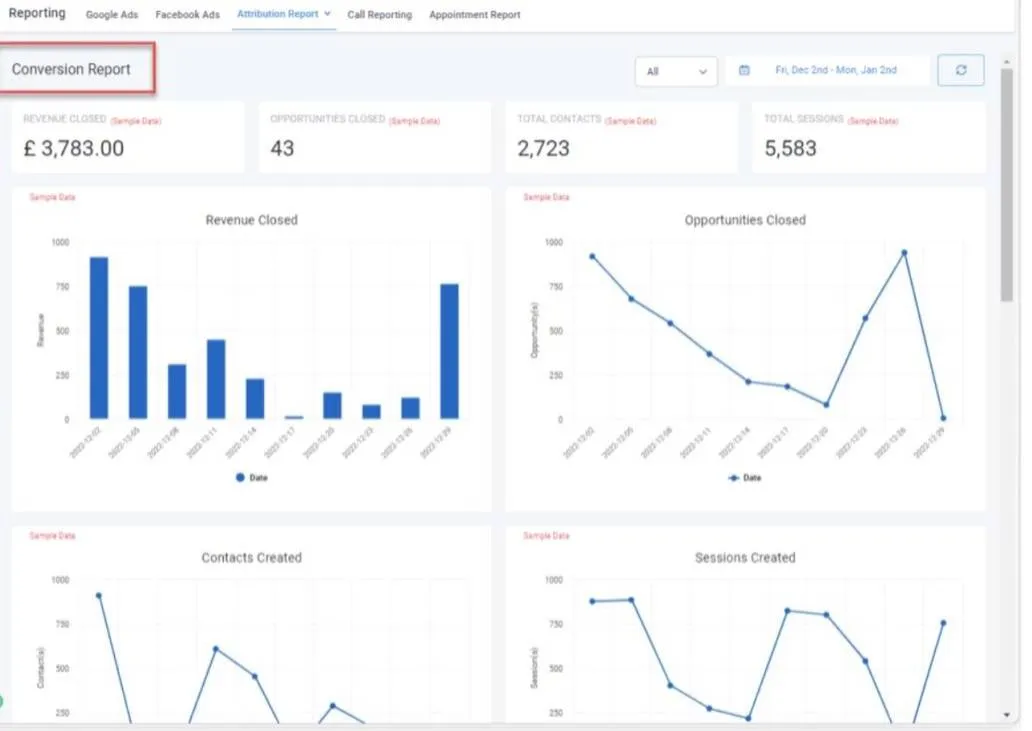Click the page scrollbar thumb
Screen dimensions: 1032x731
click(1006, 184)
